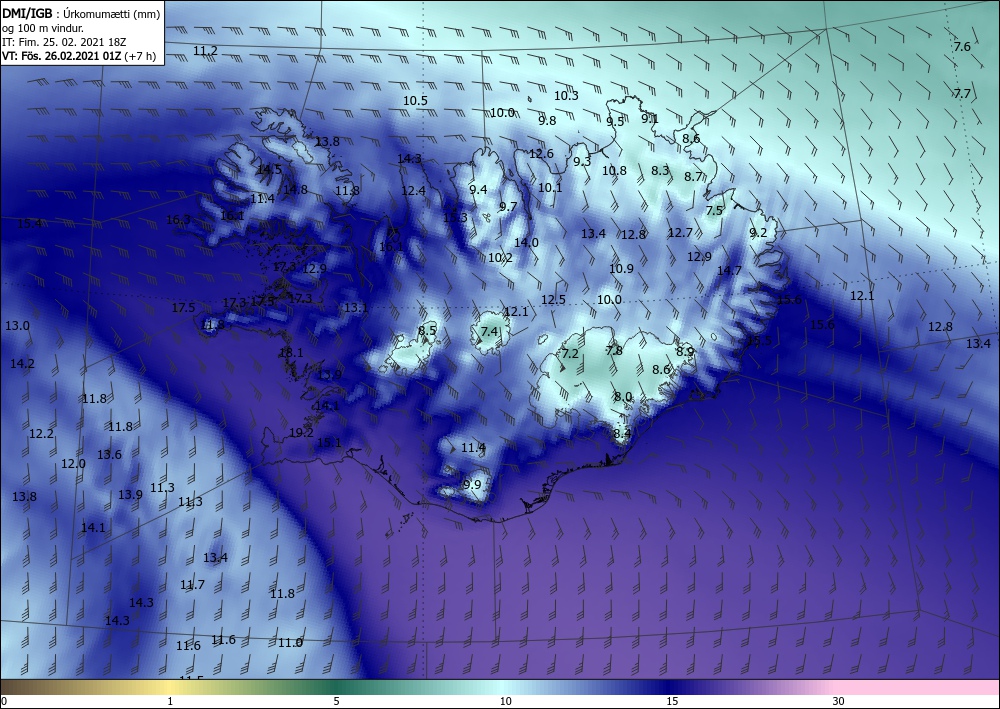The height and width of the screenshot is (709, 1000).
Task: Click the legend label "1" on the color scale
Action: (170, 701)
